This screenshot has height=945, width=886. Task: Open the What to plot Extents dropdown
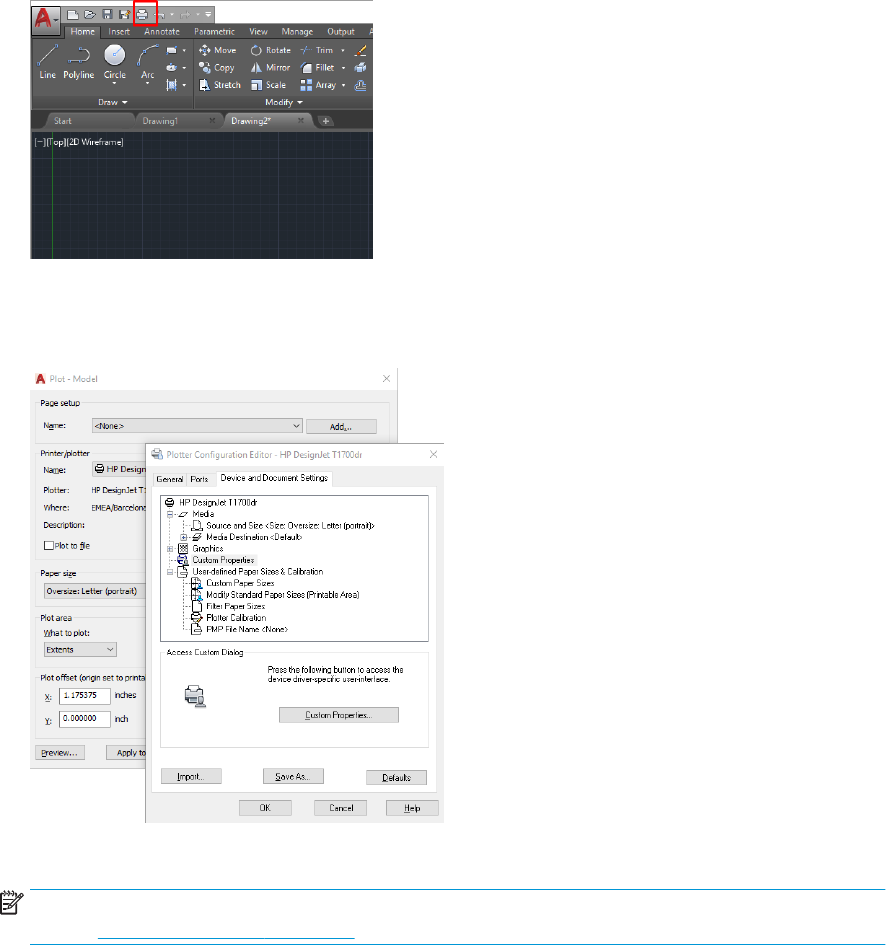(x=80, y=650)
